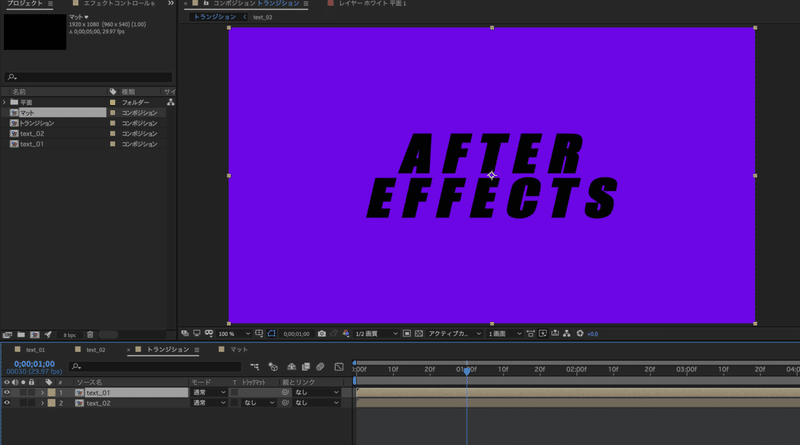800x445 pixels.
Task: Click label color swatch of text_01 layer
Action: click(x=52, y=392)
